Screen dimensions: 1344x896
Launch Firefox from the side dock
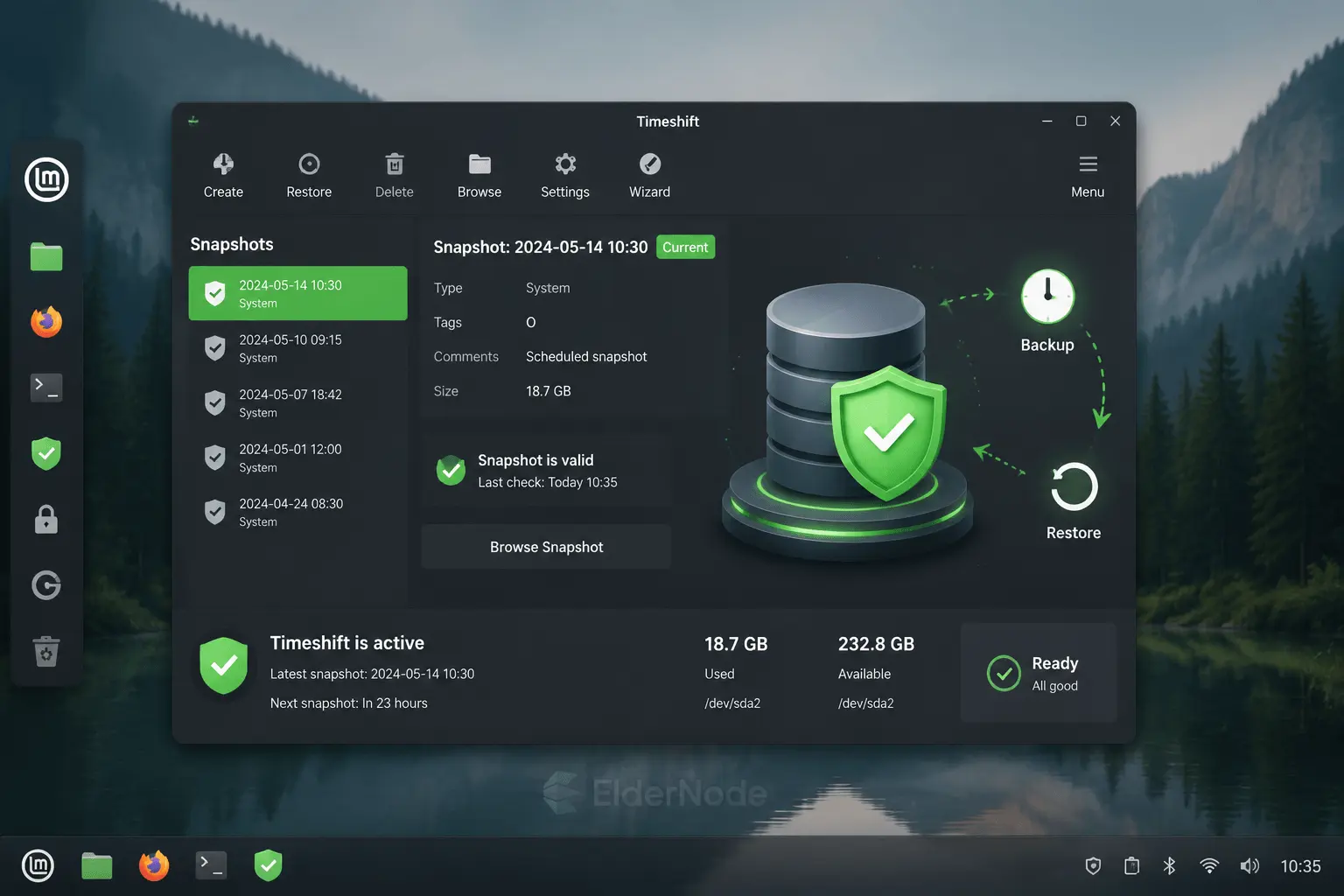(x=46, y=321)
